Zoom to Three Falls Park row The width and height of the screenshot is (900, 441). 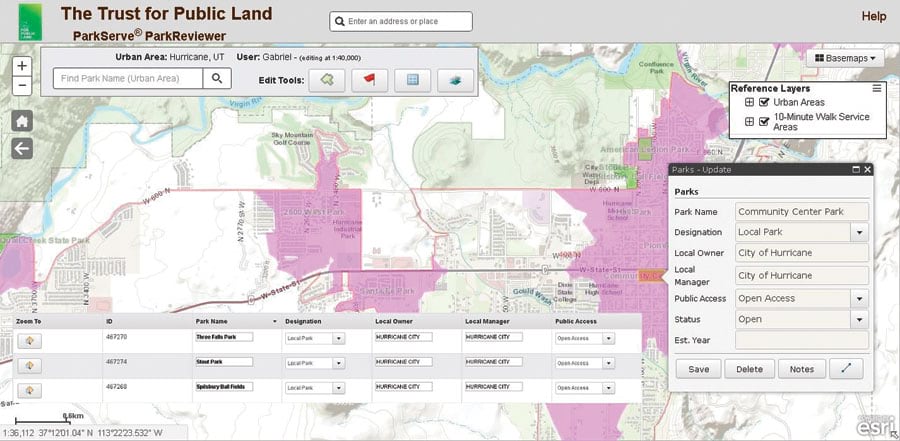(x=29, y=340)
